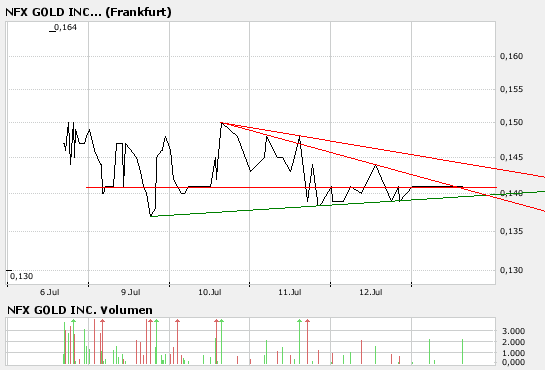Click the right-axis price label '0,130'
The height and width of the screenshot is (384, 545).
[x=511, y=270]
